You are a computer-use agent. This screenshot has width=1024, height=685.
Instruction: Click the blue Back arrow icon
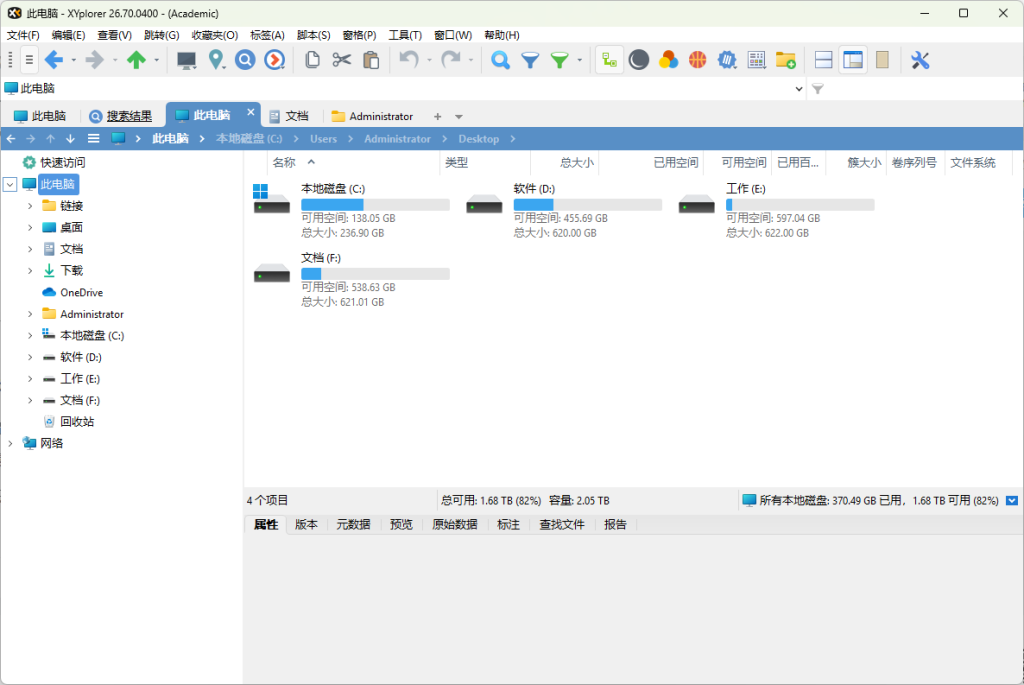(54, 60)
